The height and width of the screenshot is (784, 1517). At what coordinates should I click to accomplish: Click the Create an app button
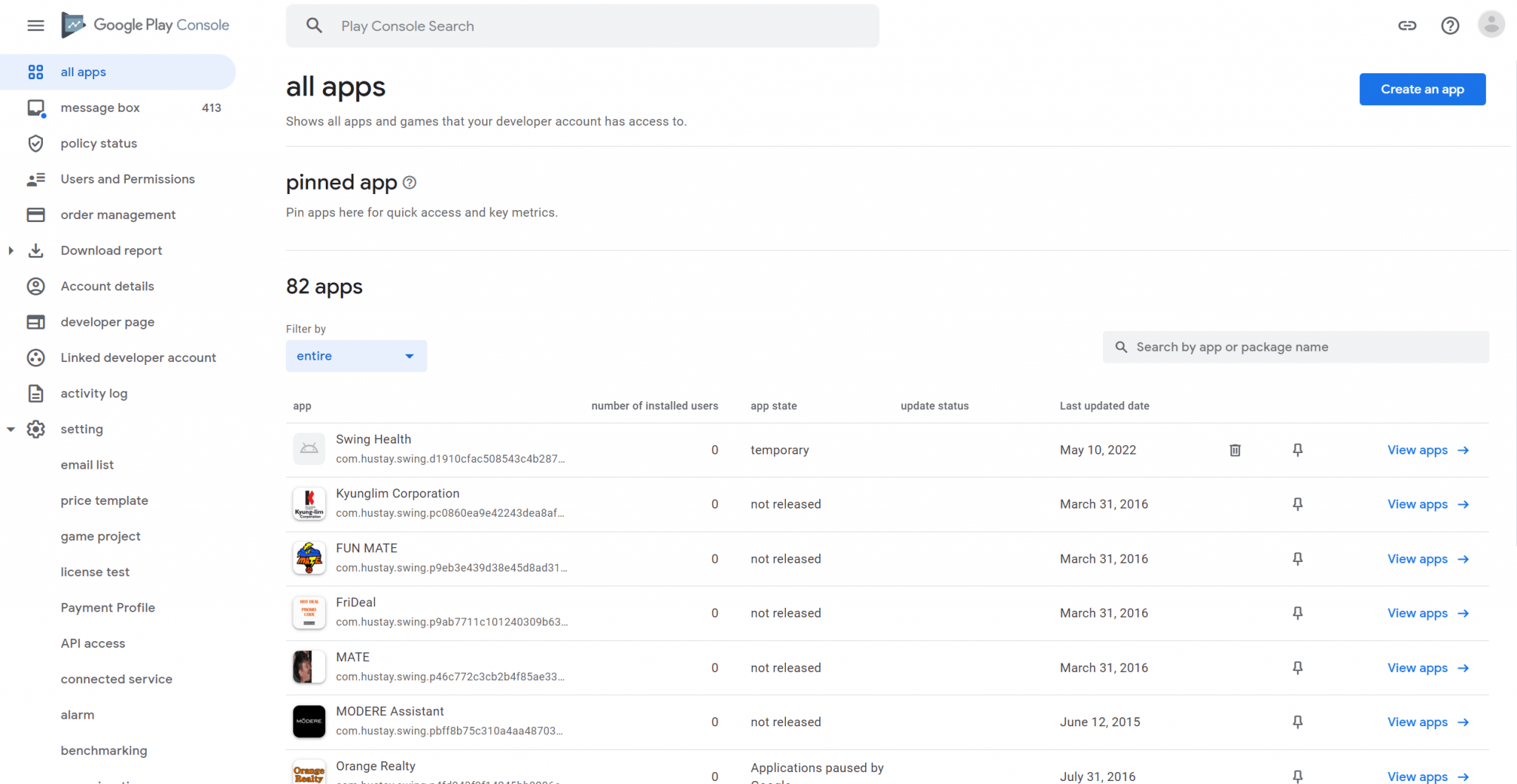(1421, 89)
